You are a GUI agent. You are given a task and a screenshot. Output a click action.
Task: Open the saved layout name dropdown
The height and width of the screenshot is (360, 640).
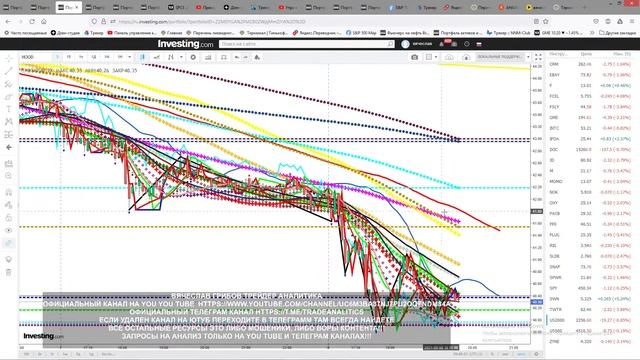tap(500, 57)
